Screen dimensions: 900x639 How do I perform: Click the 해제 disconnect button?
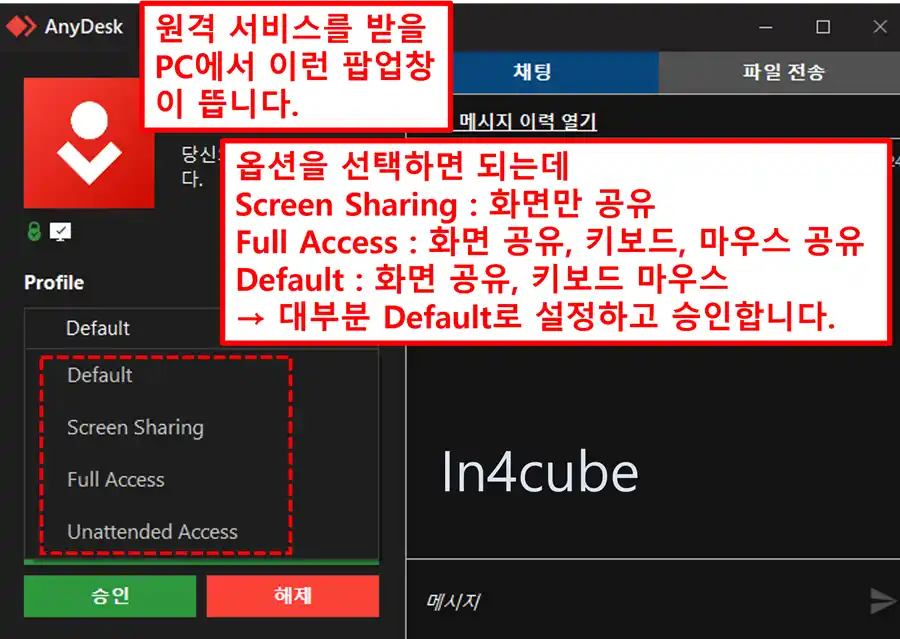(x=293, y=596)
